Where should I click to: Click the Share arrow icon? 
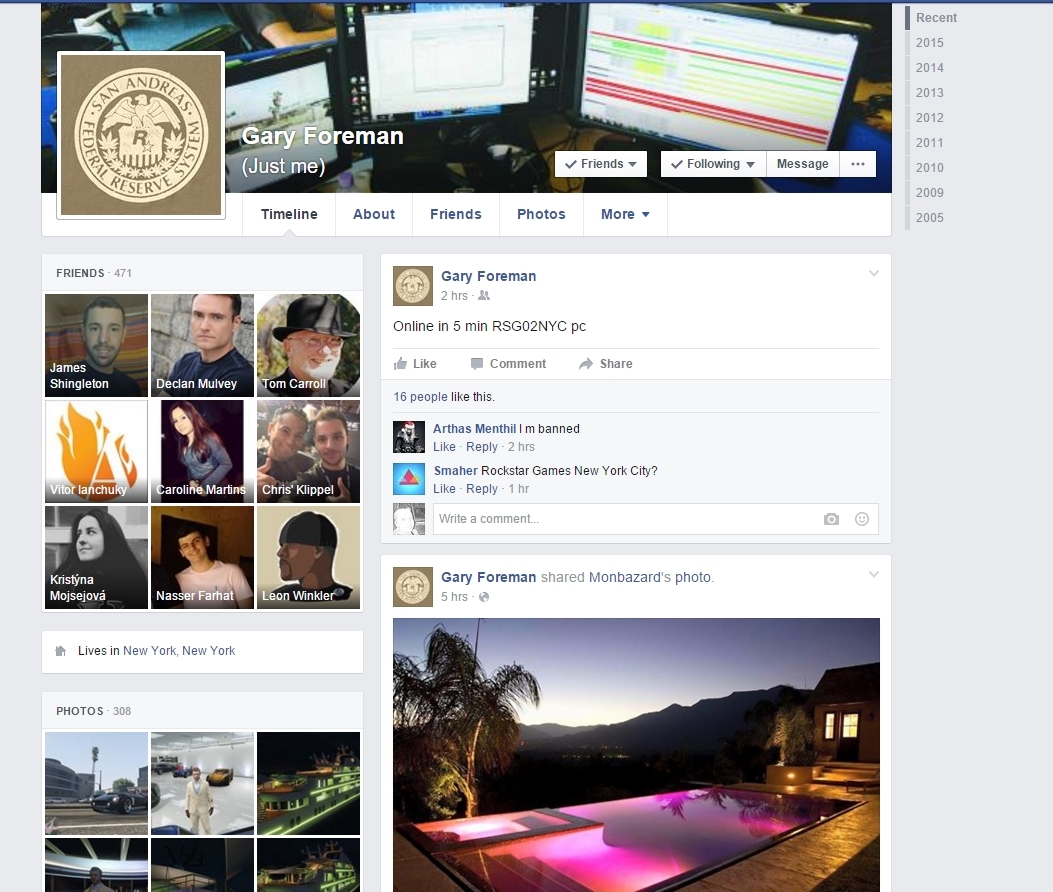[586, 364]
